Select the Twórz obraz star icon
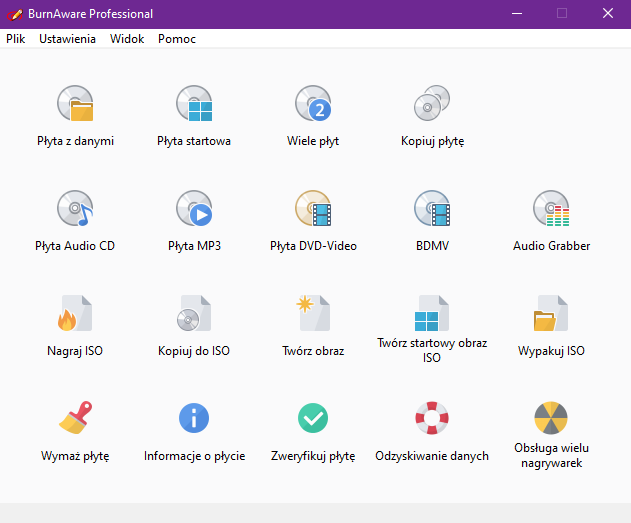This screenshot has width=631, height=523. pos(313,313)
